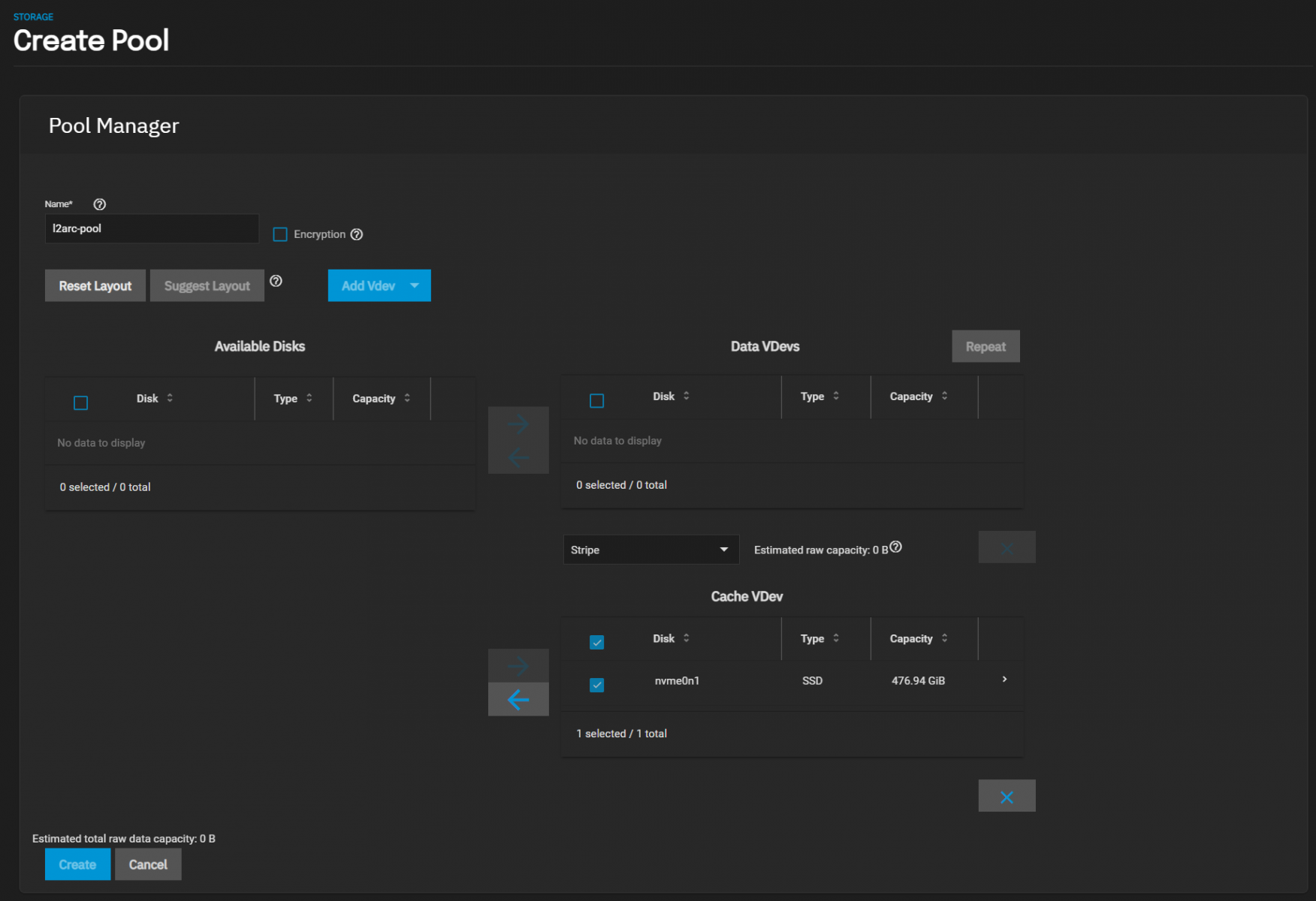Enable the Encryption checkbox
This screenshot has height=901, width=1316.
pos(280,234)
